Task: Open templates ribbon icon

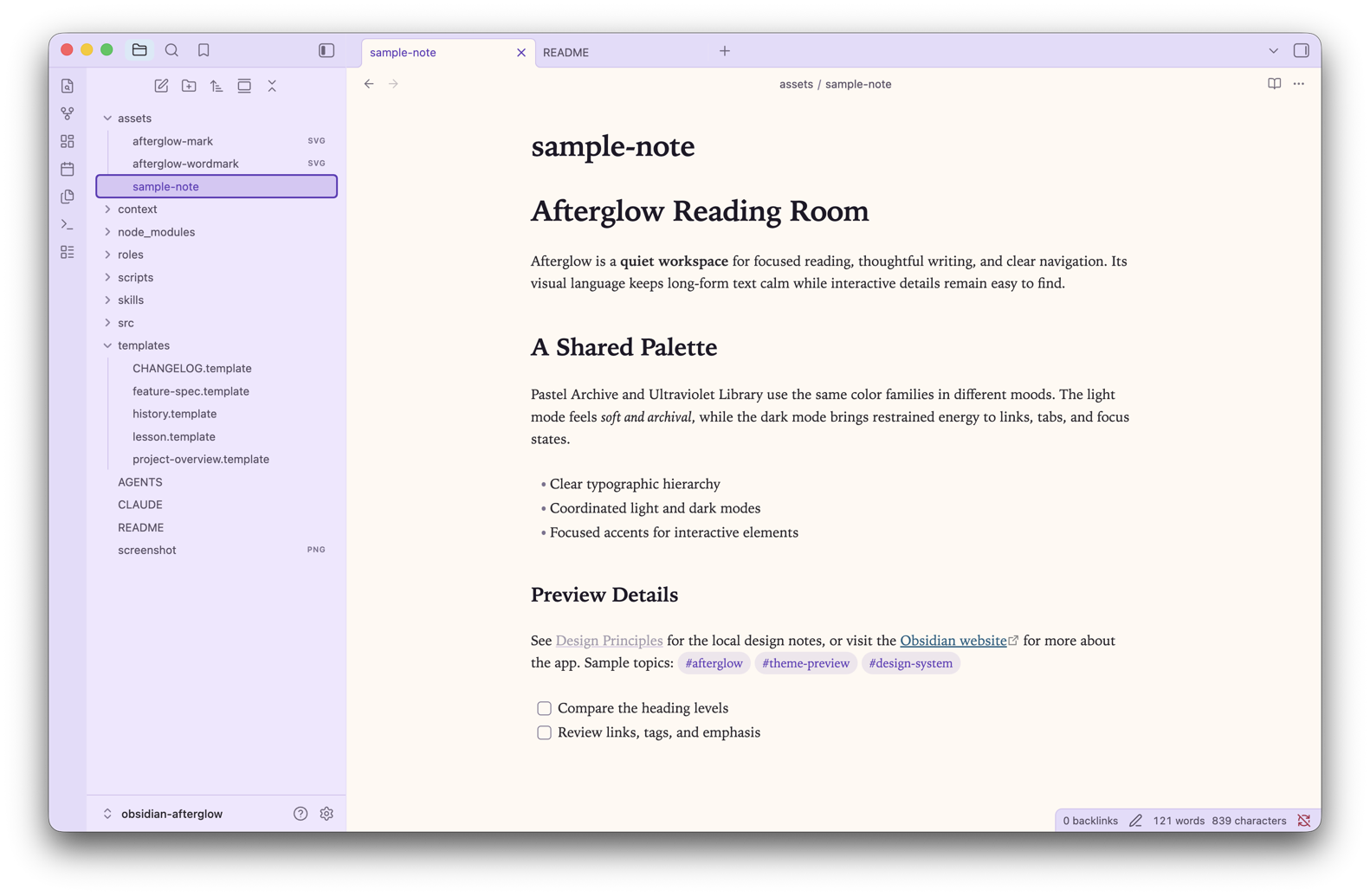Action: click(x=68, y=197)
